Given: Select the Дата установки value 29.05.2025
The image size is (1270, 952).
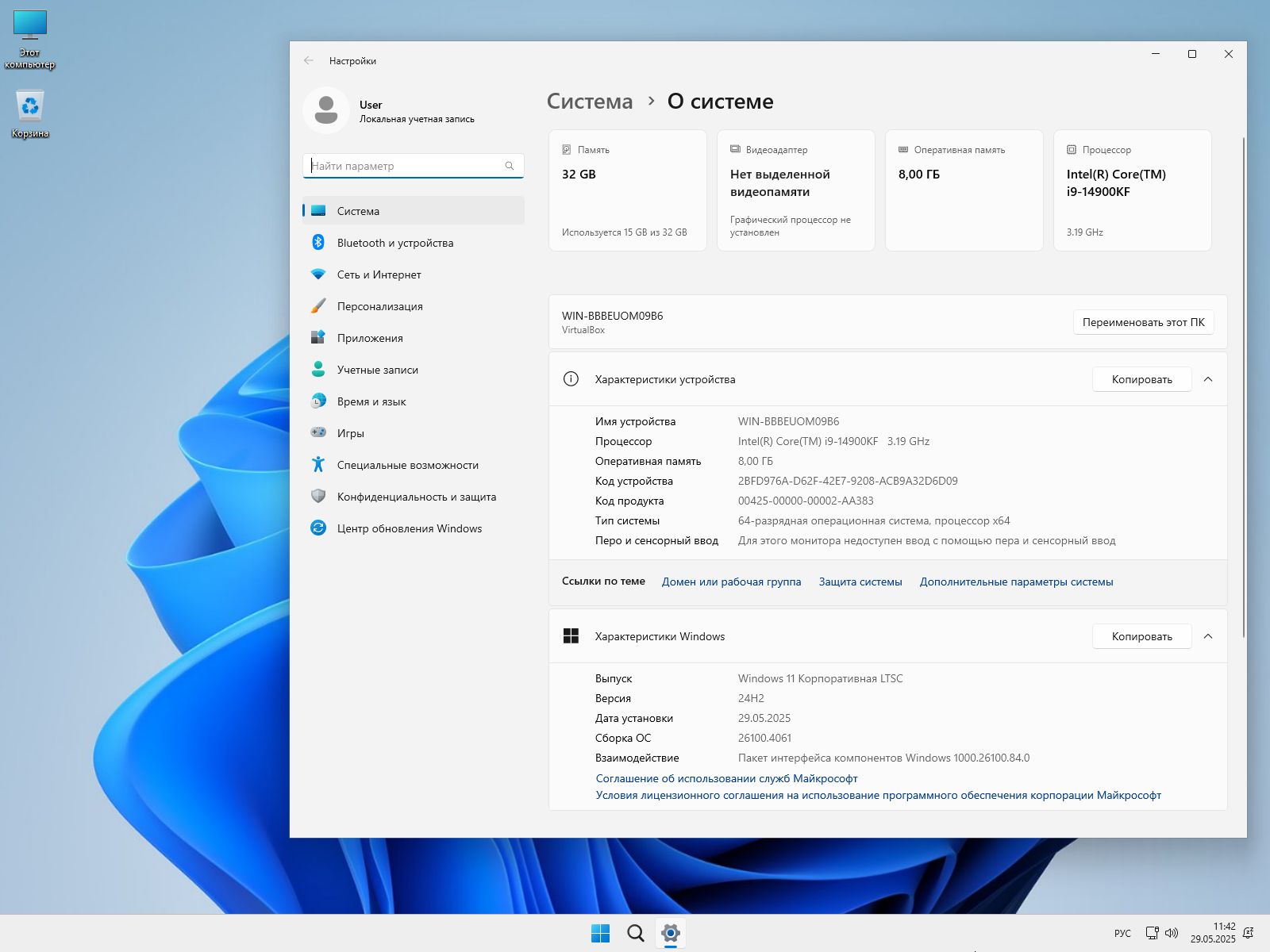Looking at the screenshot, I should (764, 718).
